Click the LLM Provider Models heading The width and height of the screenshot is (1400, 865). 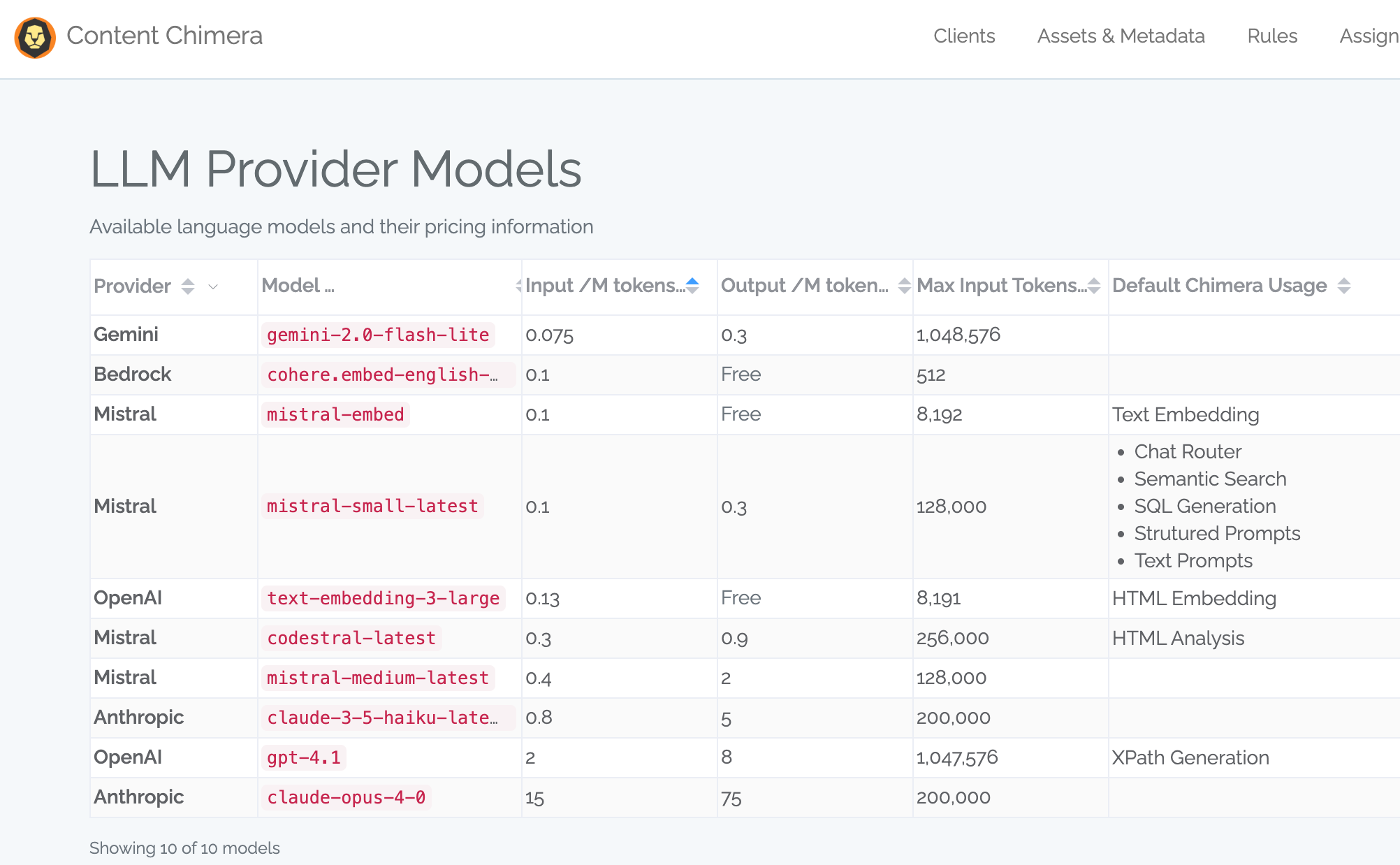[x=335, y=169]
